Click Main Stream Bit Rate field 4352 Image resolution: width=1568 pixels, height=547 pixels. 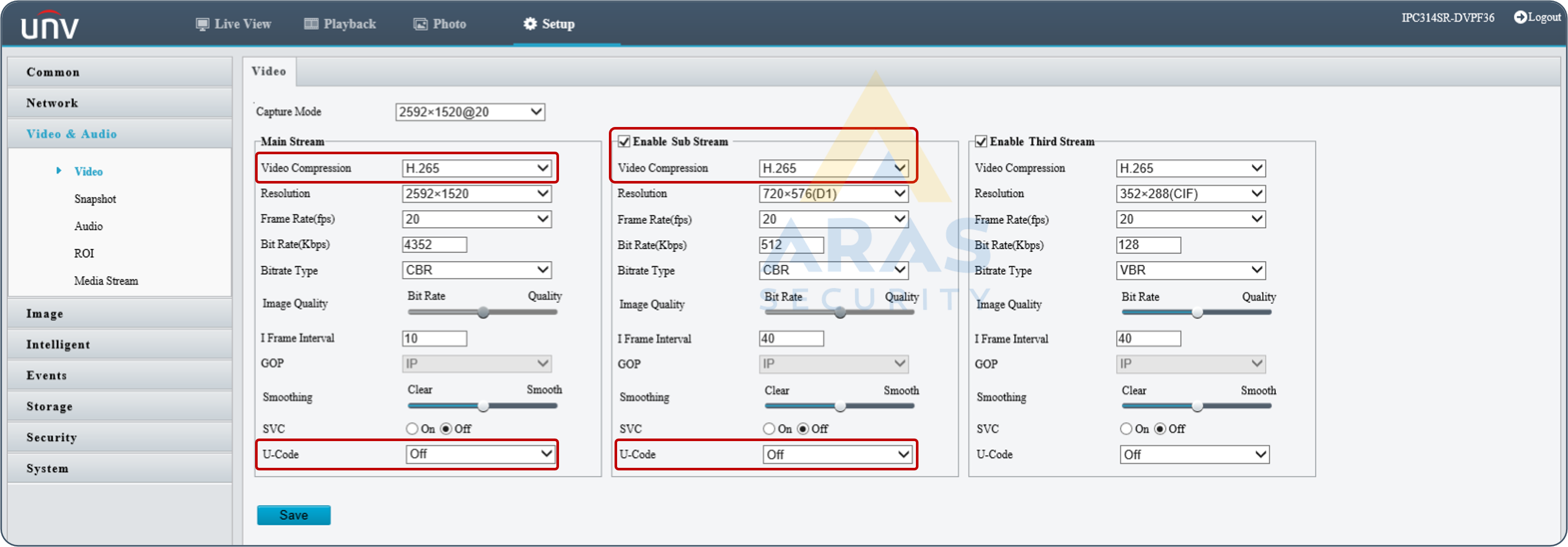[435, 245]
